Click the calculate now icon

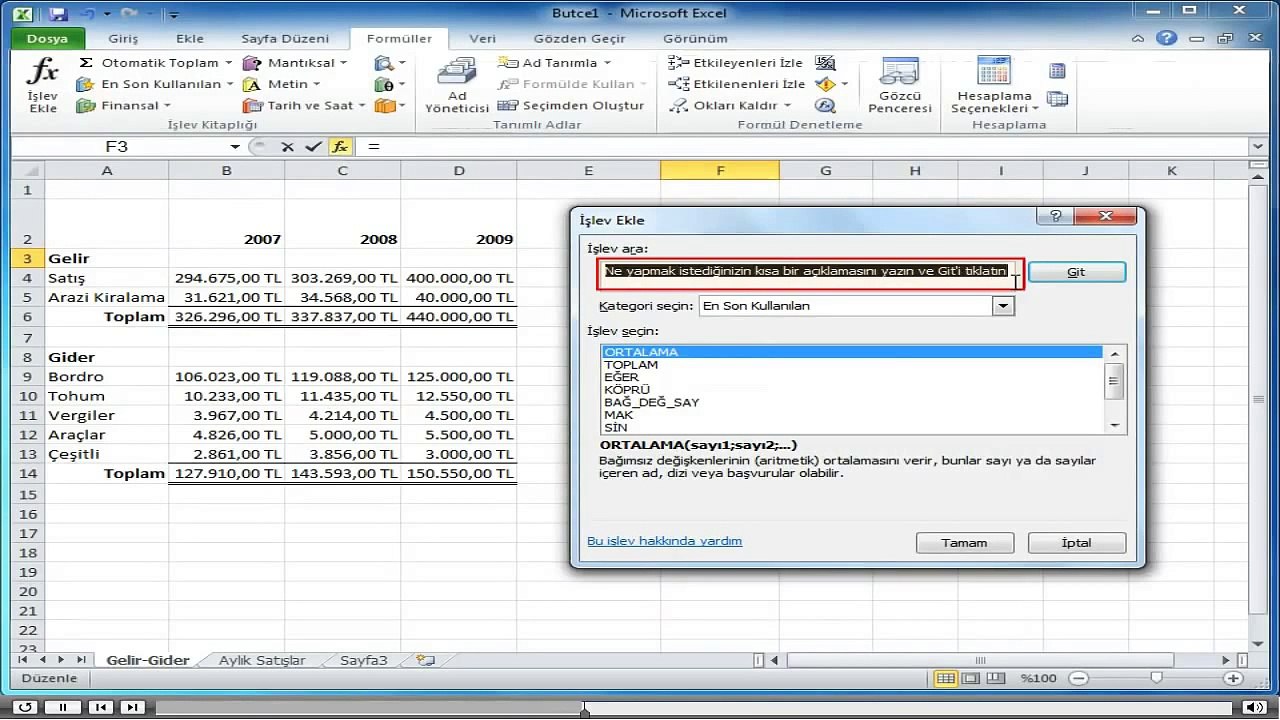click(1057, 71)
